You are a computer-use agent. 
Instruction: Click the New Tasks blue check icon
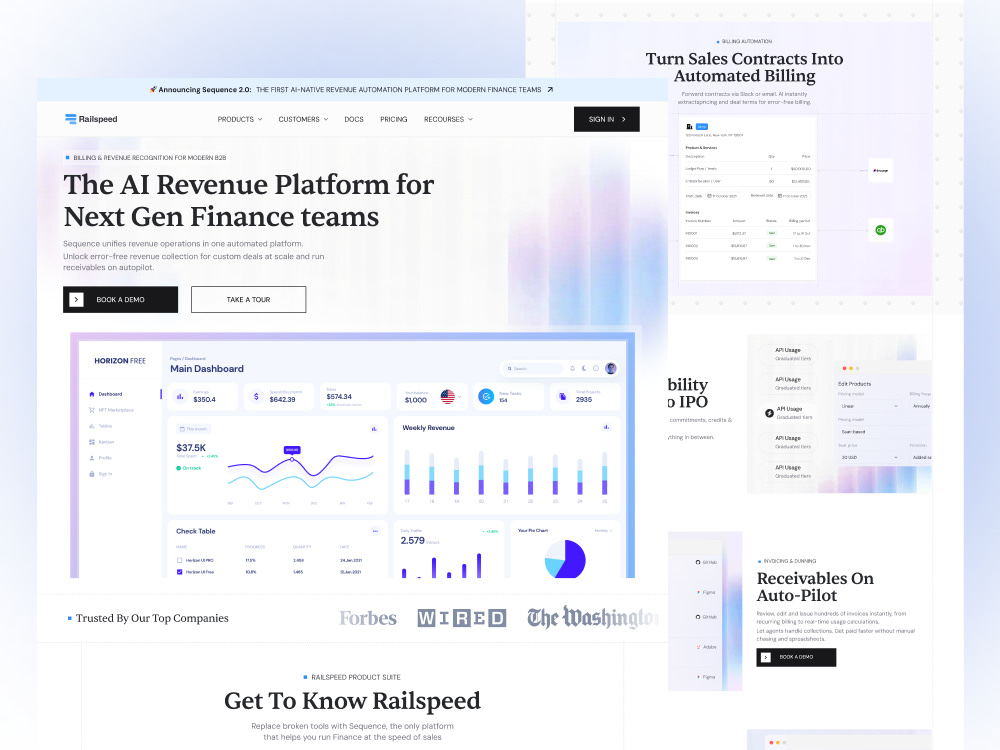click(486, 397)
